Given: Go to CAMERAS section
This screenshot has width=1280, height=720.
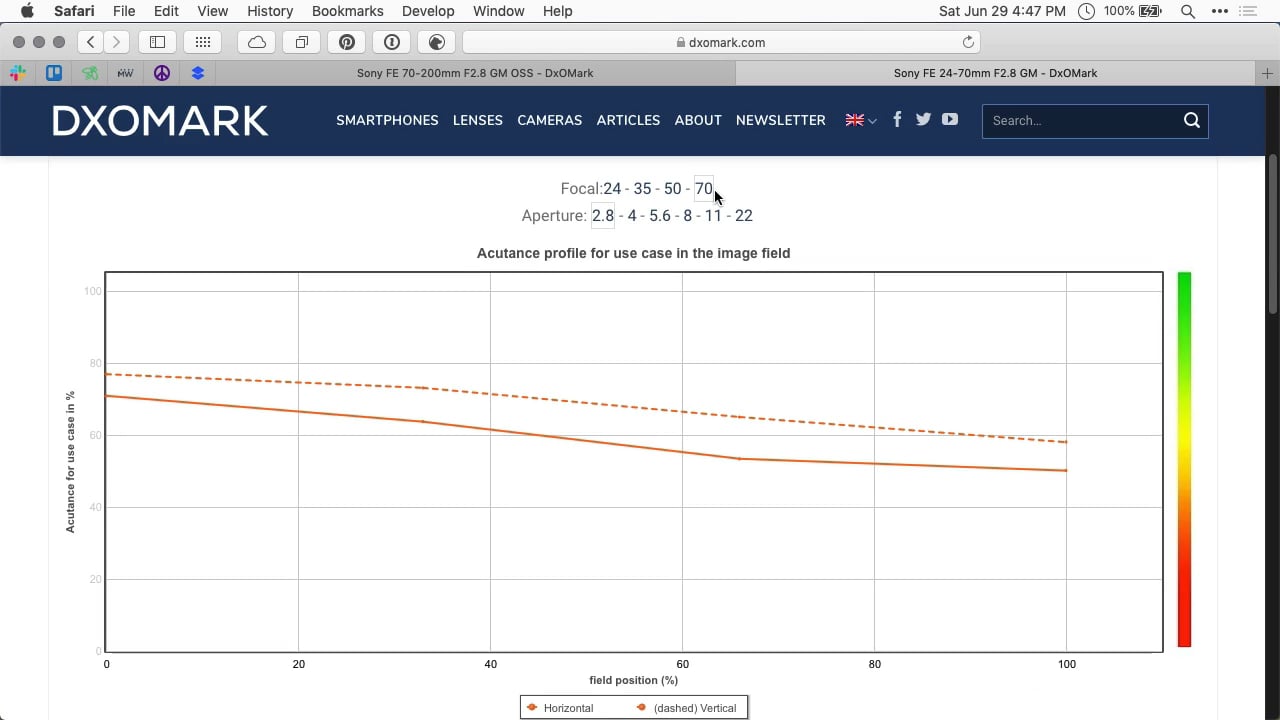Looking at the screenshot, I should 549,120.
